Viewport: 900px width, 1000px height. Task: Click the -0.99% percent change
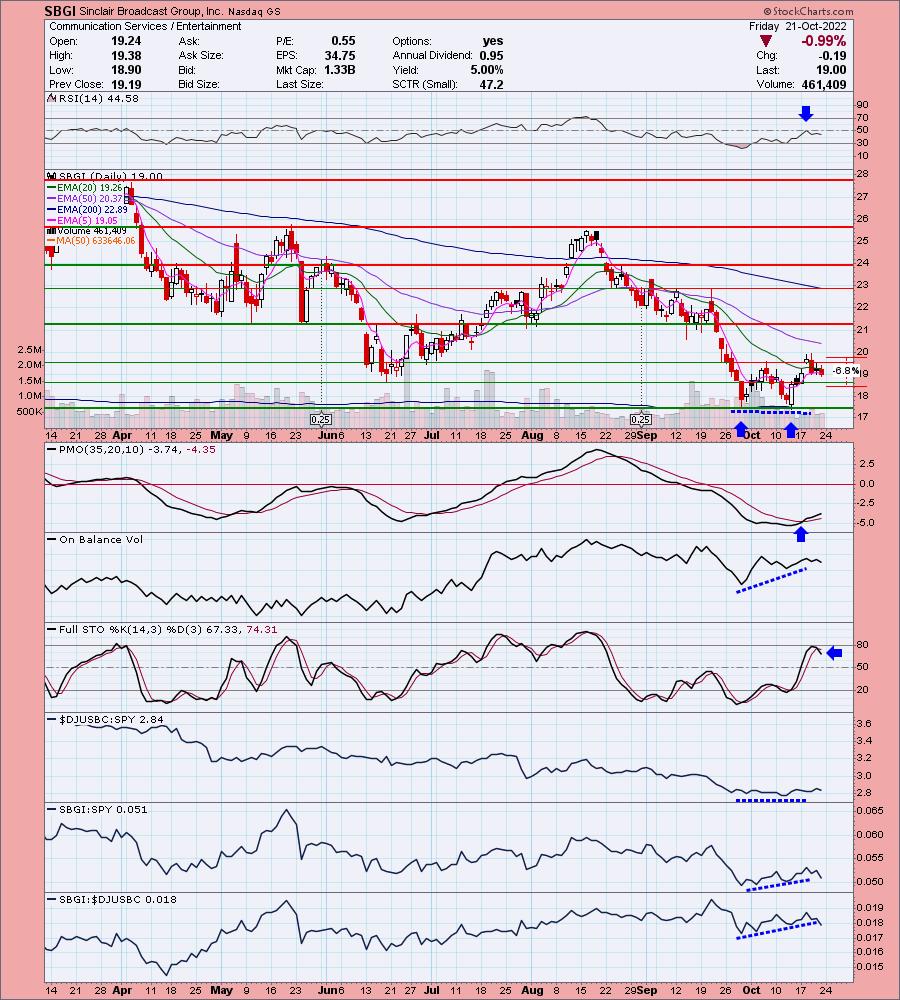[x=823, y=41]
